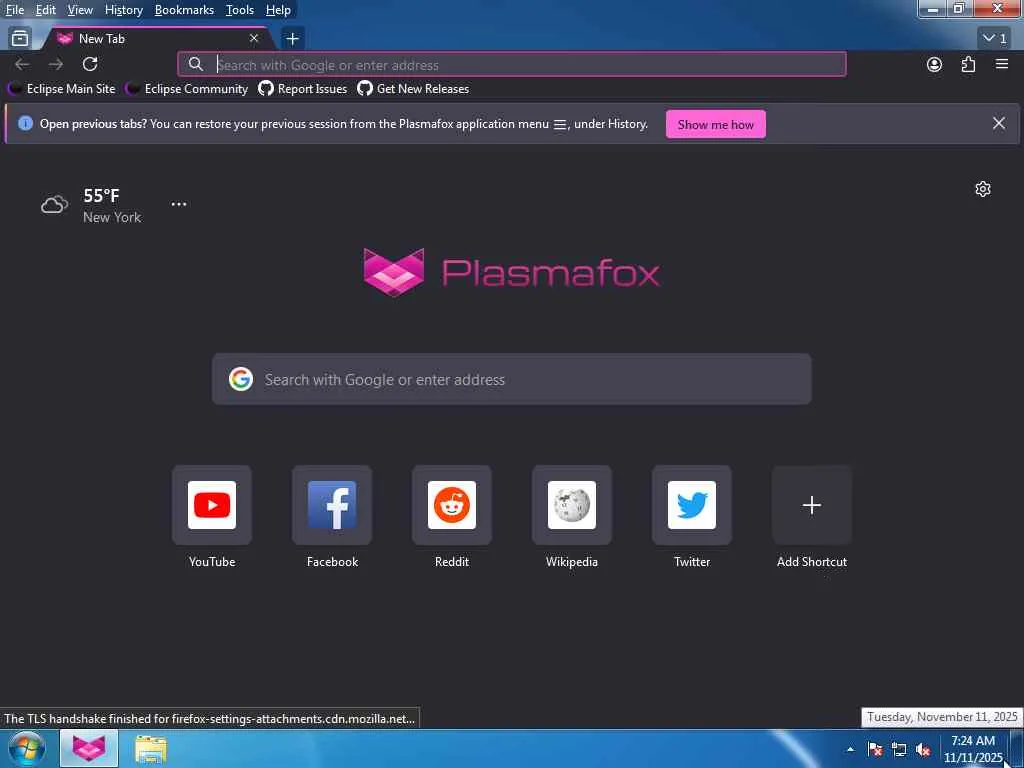Screen dimensions: 1024x768
Task: Close the New Tab tab
Action: click(x=254, y=39)
